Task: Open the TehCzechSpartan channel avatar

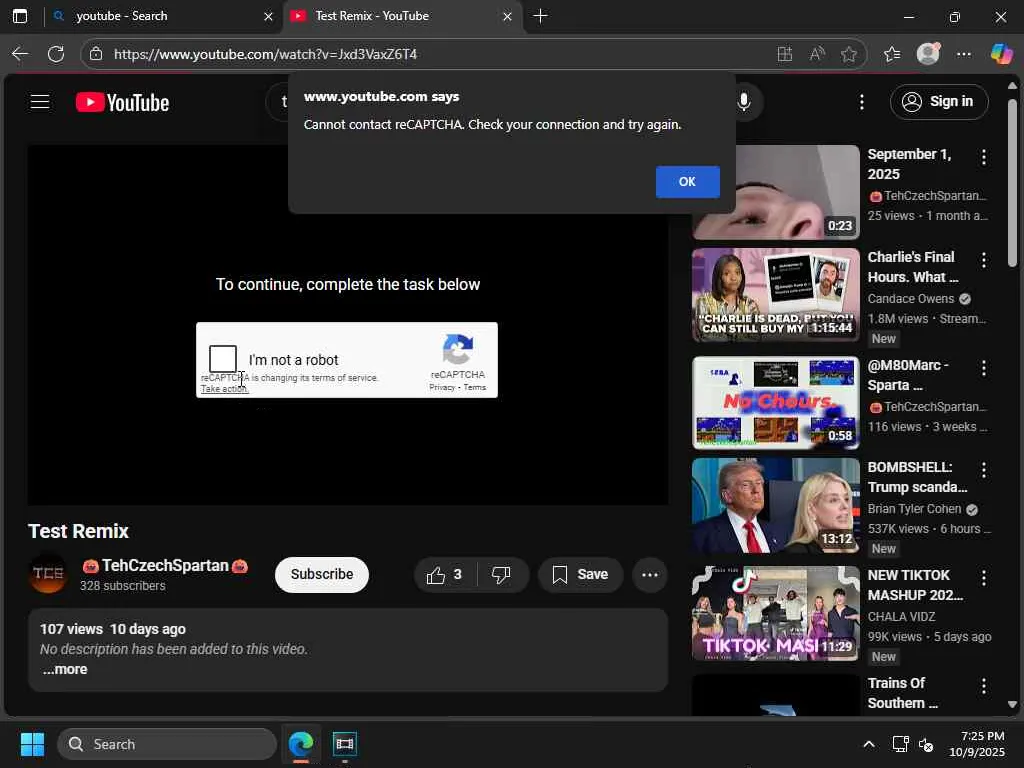Action: pos(48,573)
